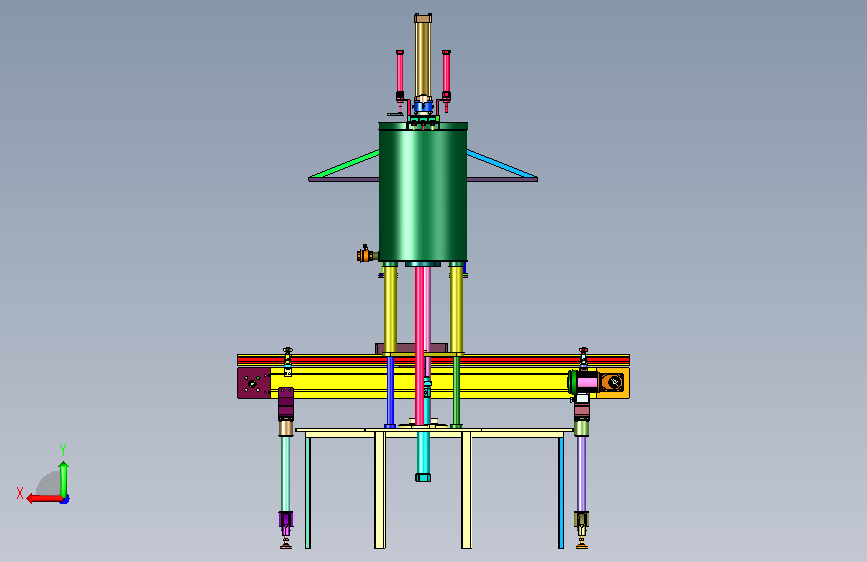Select the maroon end plate of the conveyor
The width and height of the screenshot is (867, 562).
(254, 383)
